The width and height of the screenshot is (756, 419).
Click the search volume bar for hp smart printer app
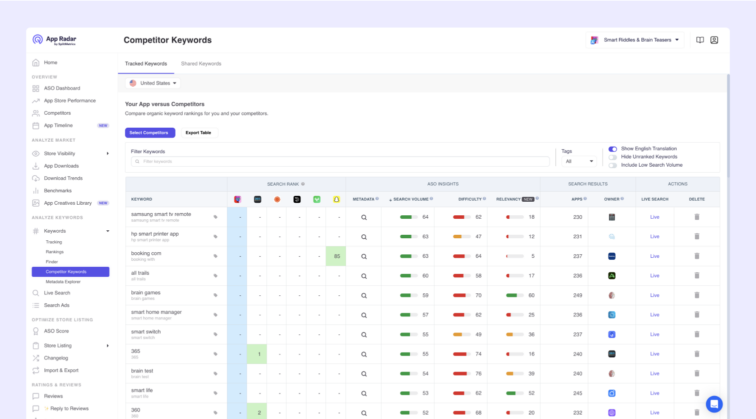click(x=408, y=237)
